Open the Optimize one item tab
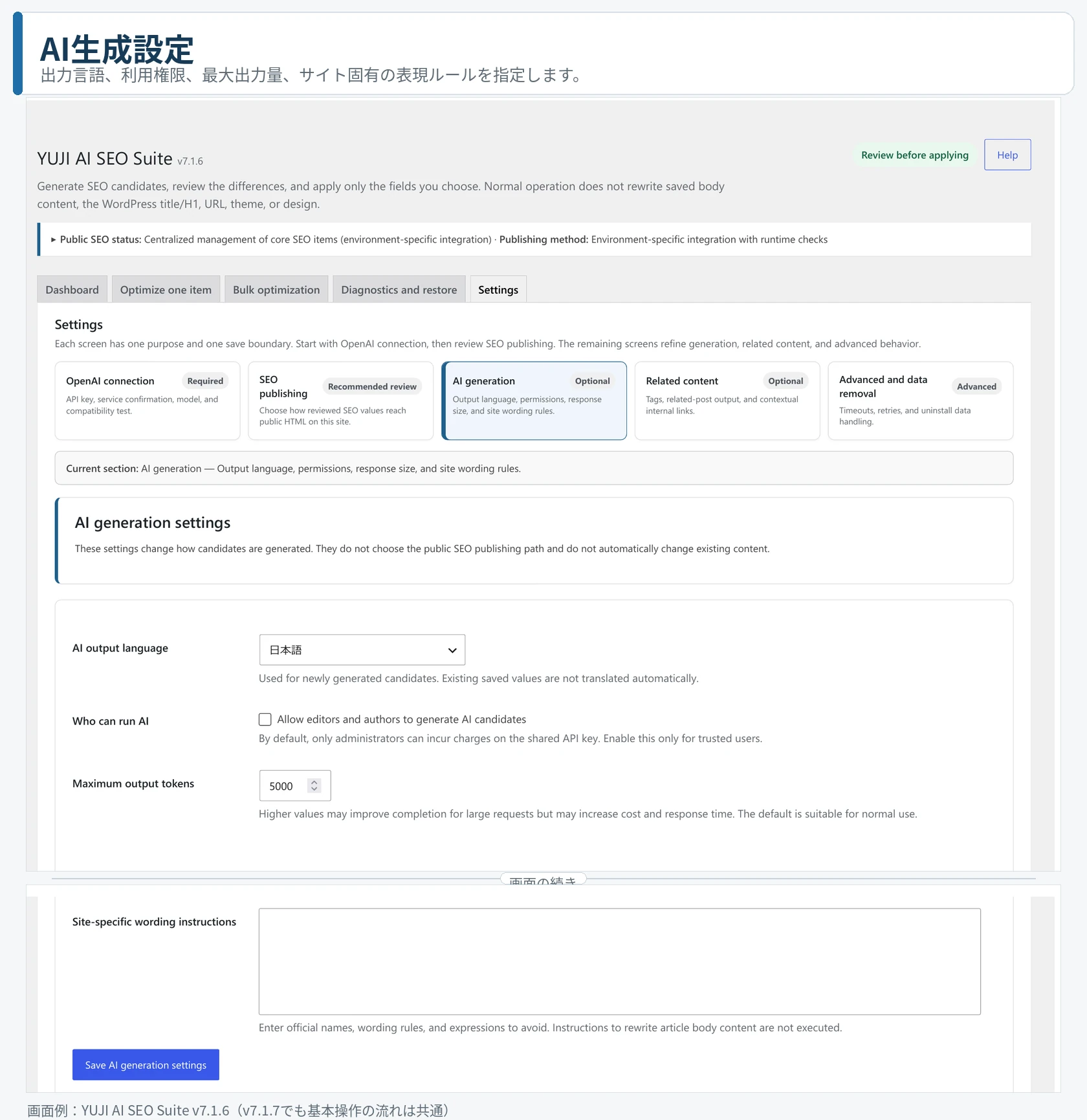This screenshot has height=1120, width=1087. tap(166, 289)
